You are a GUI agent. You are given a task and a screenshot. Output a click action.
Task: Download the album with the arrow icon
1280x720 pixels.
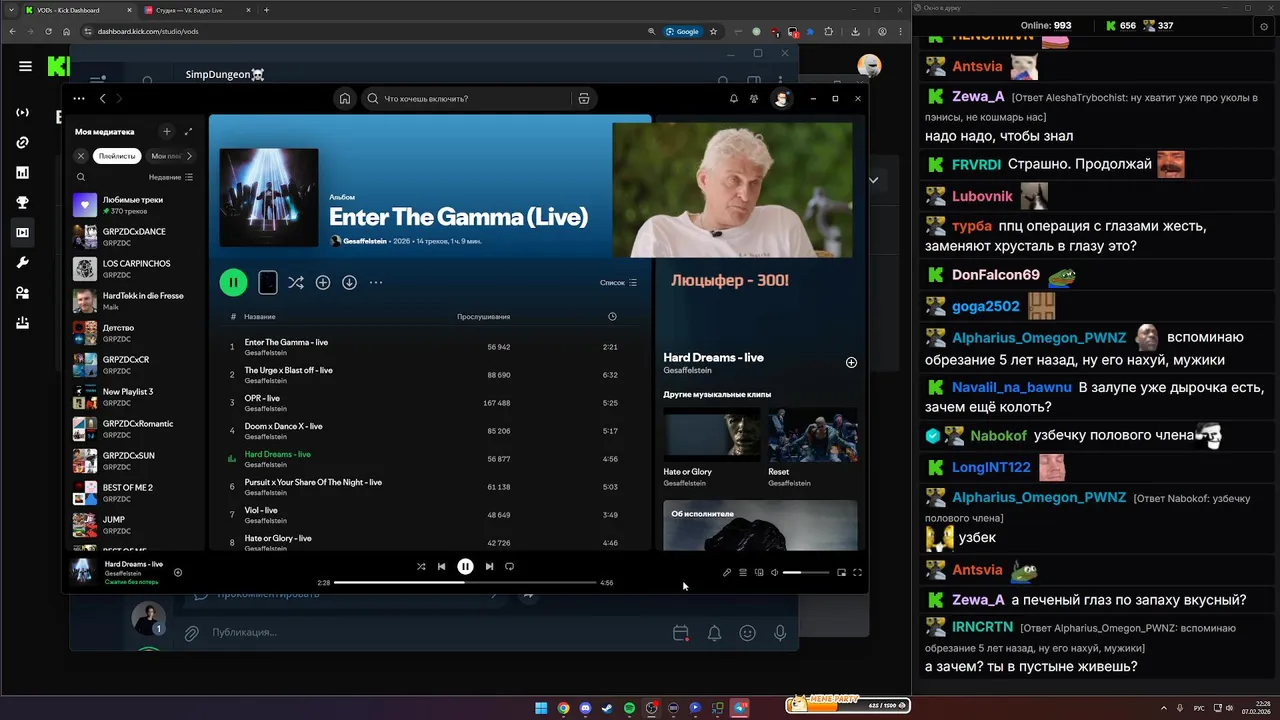click(x=349, y=283)
